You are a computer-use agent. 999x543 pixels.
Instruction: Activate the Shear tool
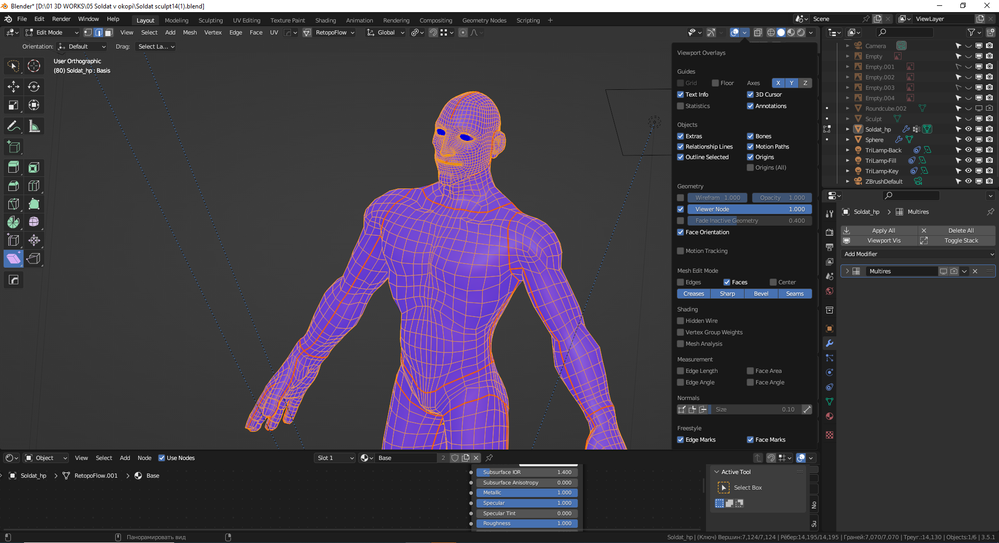[x=13, y=259]
